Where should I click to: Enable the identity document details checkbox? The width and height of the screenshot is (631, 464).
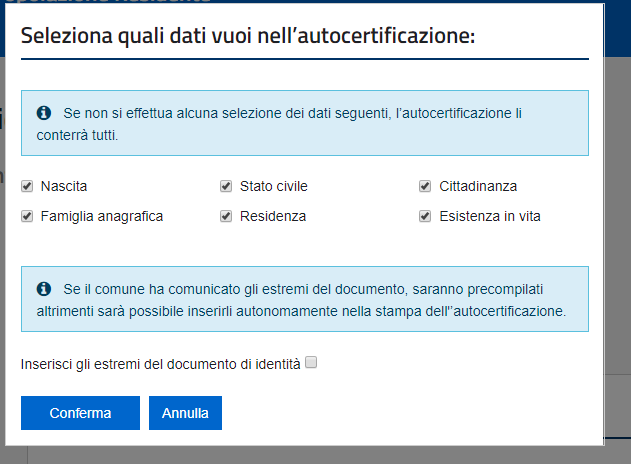click(311, 362)
